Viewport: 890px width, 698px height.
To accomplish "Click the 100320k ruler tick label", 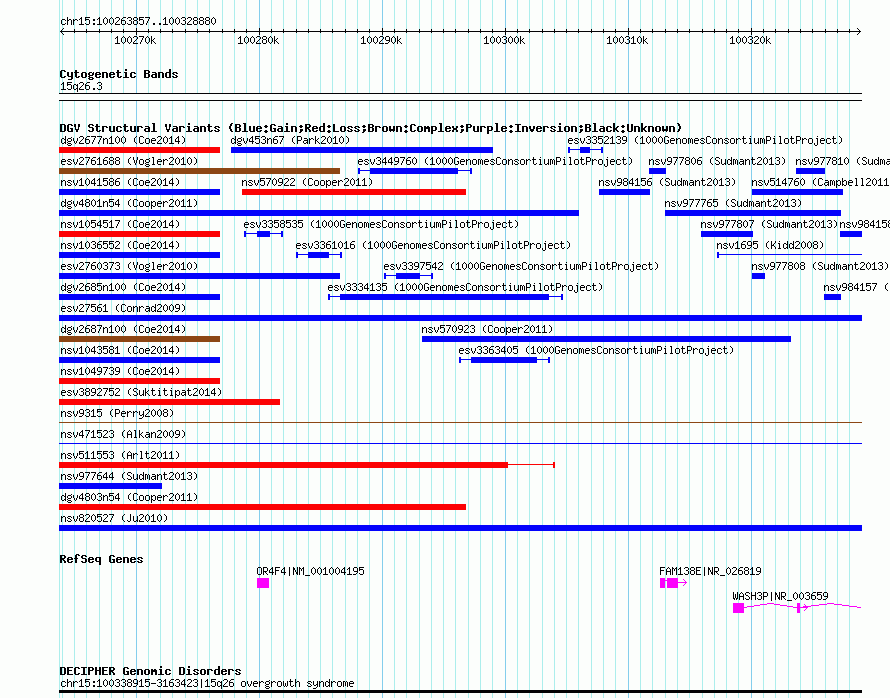I will pos(750,40).
